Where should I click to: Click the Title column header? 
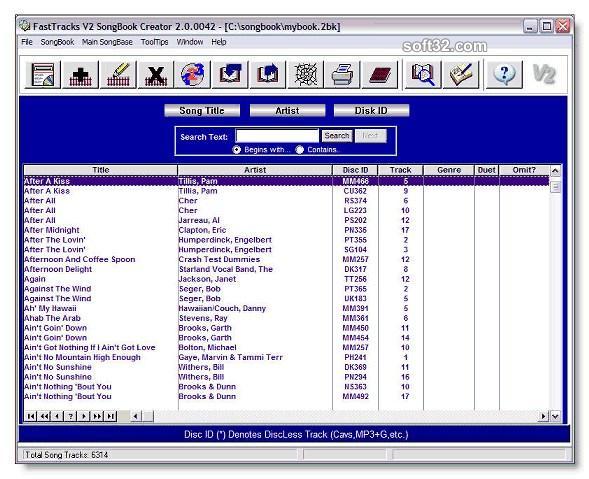click(x=101, y=170)
